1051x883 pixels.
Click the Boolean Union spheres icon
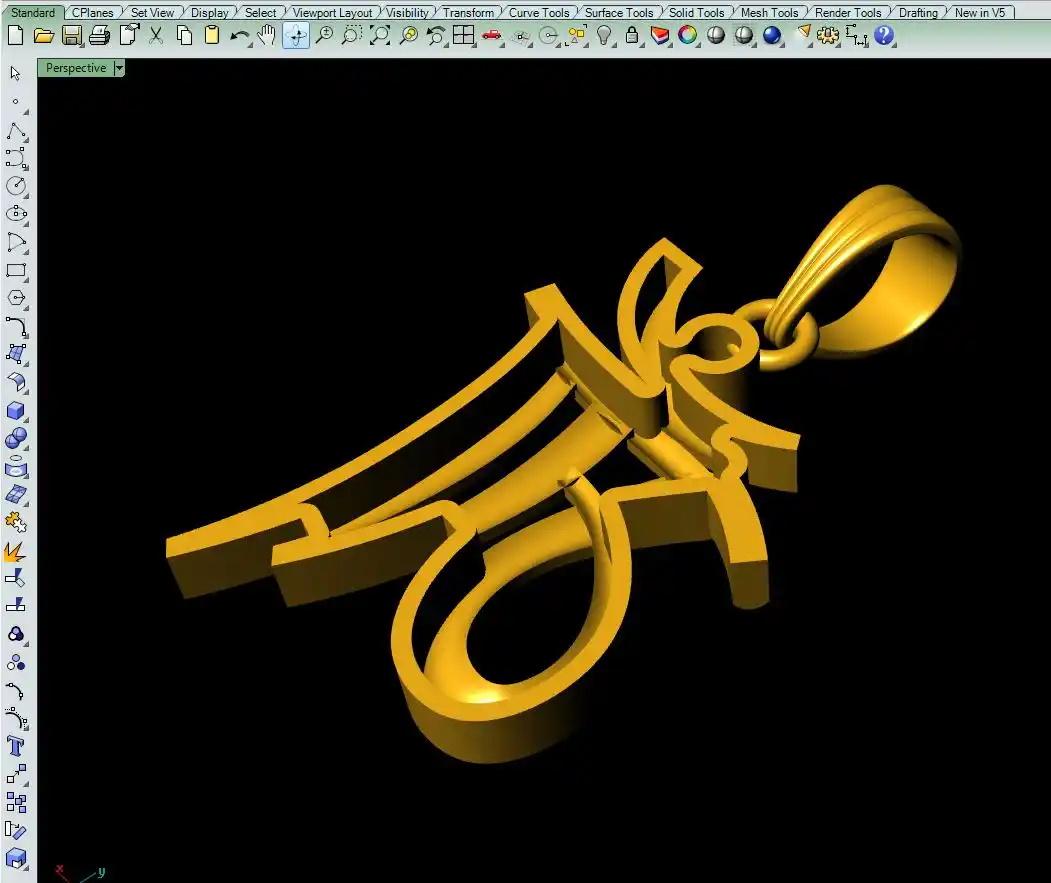pos(16,439)
